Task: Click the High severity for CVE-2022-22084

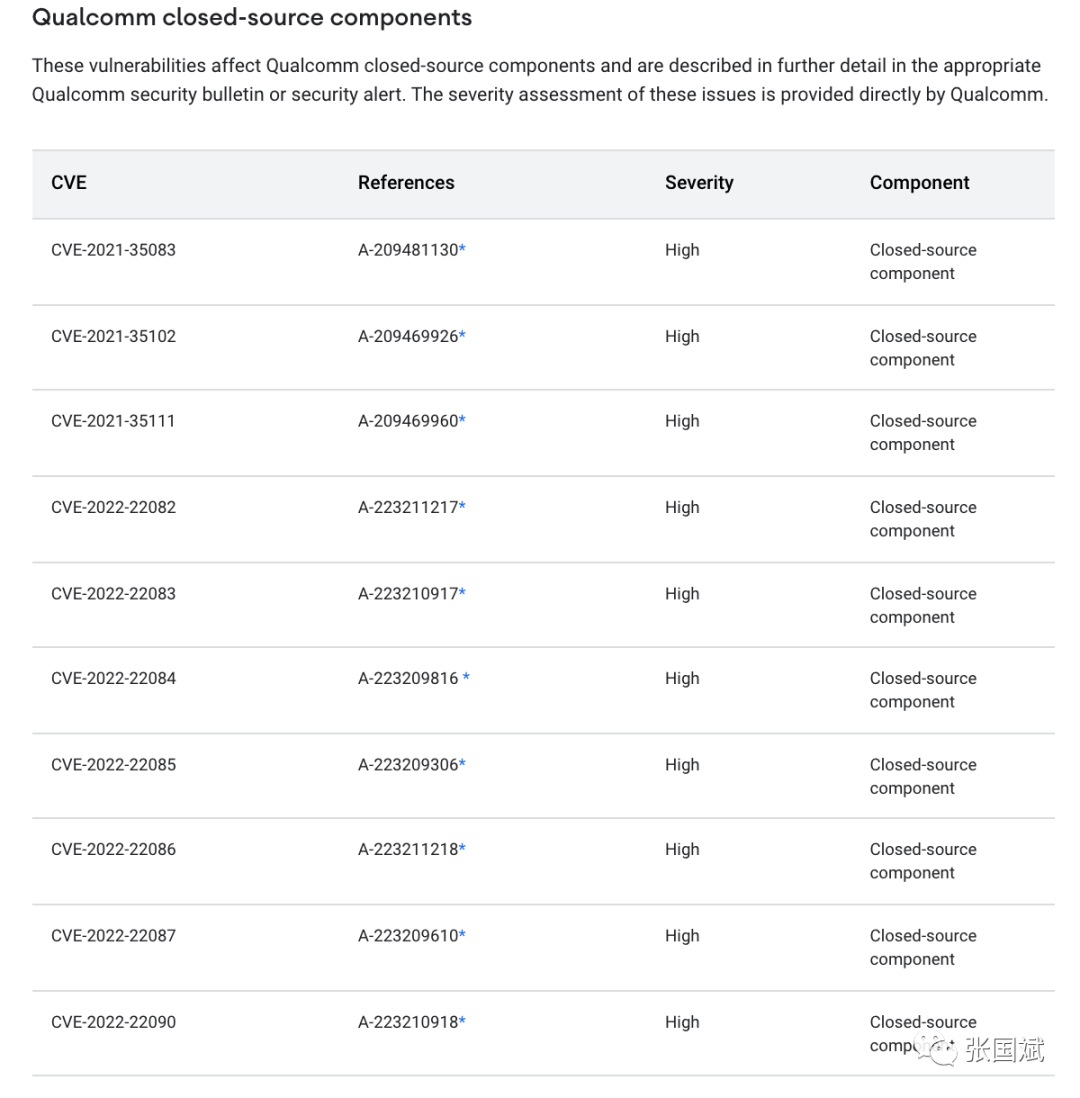Action: pos(682,678)
